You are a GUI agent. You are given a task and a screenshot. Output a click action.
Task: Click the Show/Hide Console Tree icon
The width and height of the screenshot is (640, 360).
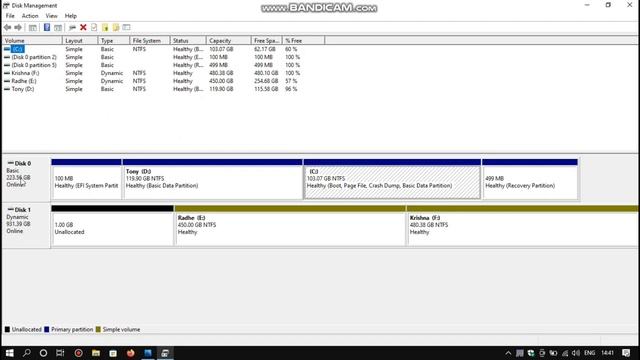pos(33,27)
